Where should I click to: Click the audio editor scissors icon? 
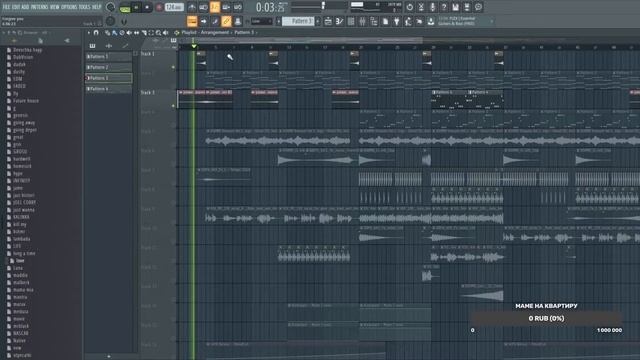pyautogui.click(x=421, y=7)
